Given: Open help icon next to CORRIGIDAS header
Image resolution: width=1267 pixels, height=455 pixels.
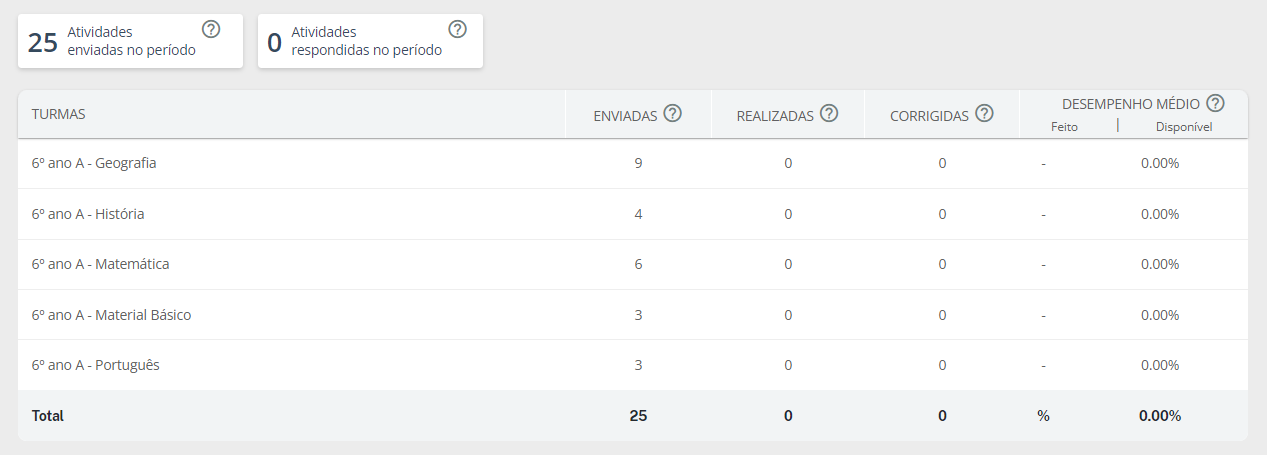Looking at the screenshot, I should (984, 113).
